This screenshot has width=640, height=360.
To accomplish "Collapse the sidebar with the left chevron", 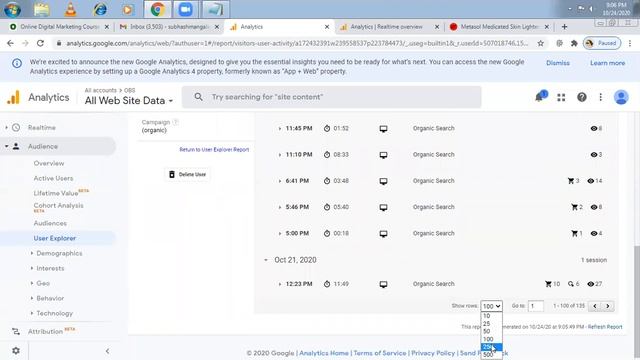I will pyautogui.click(x=107, y=351).
